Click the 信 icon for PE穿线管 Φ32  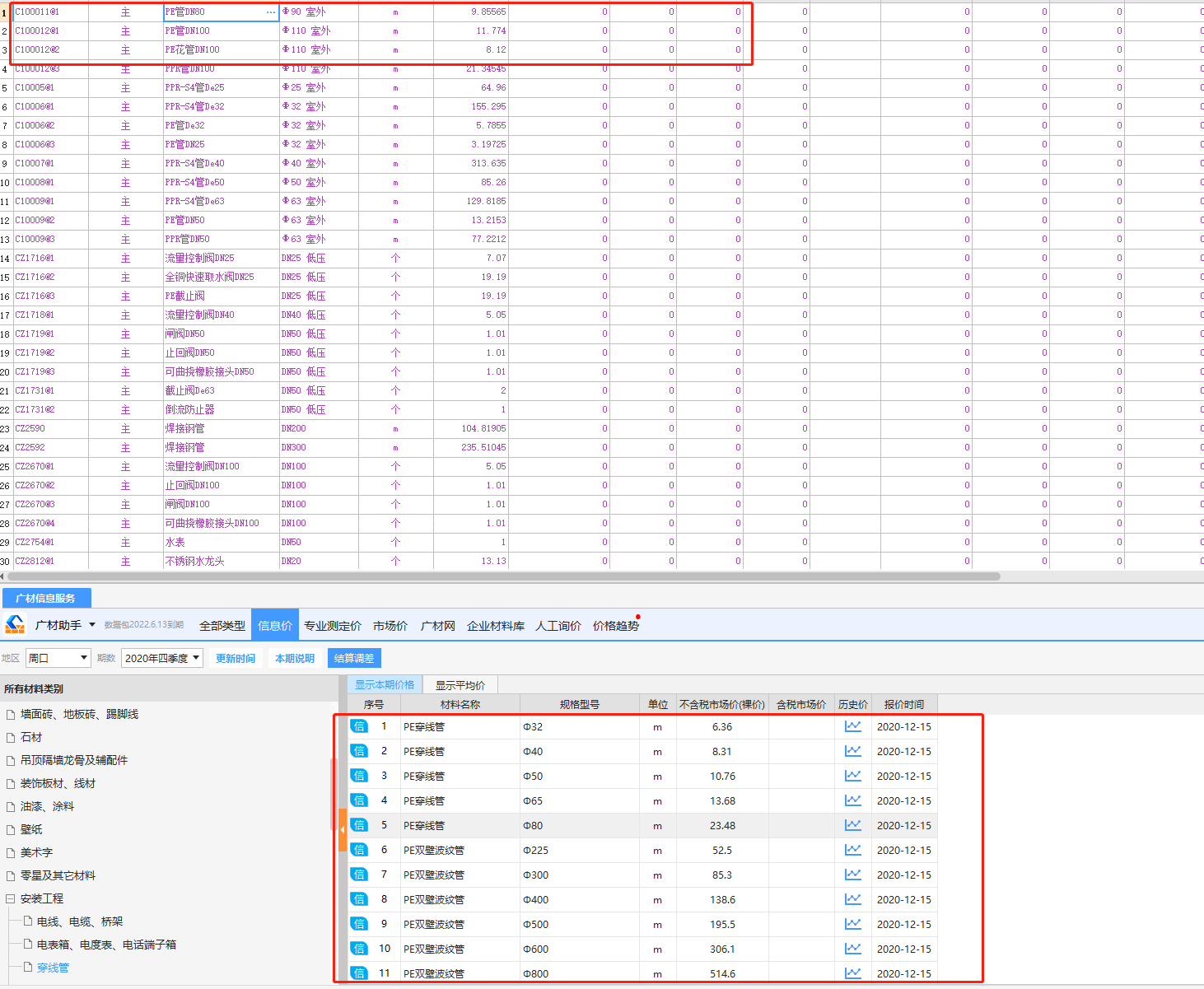click(359, 726)
